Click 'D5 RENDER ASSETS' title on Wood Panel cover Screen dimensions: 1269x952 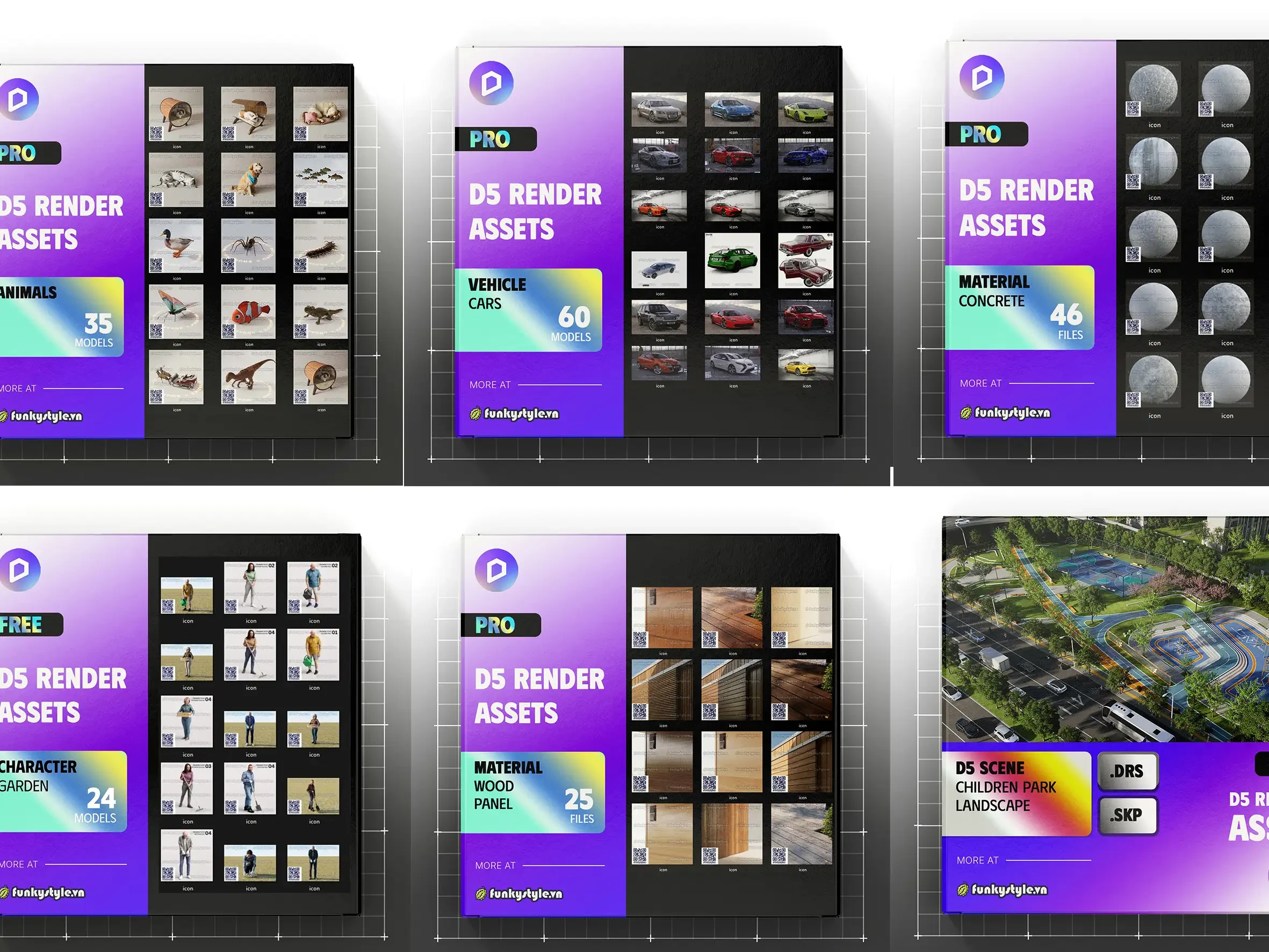(539, 696)
